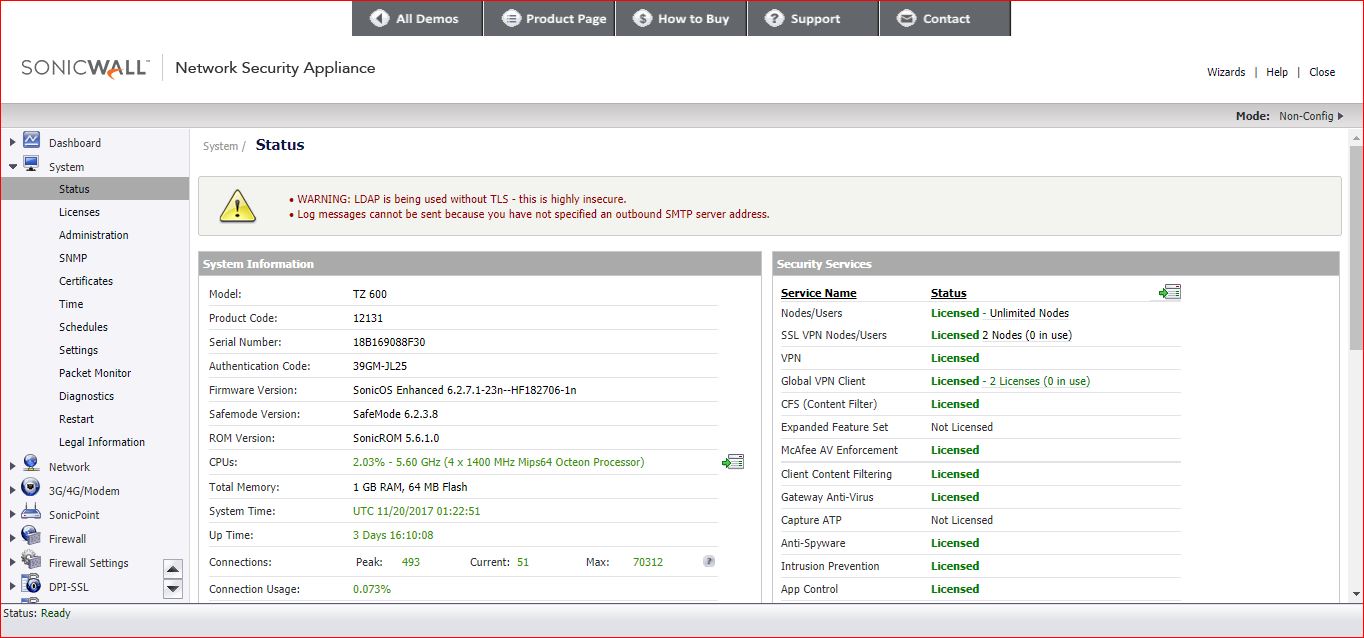Open System Settings page
1364x638 pixels.
tap(78, 350)
